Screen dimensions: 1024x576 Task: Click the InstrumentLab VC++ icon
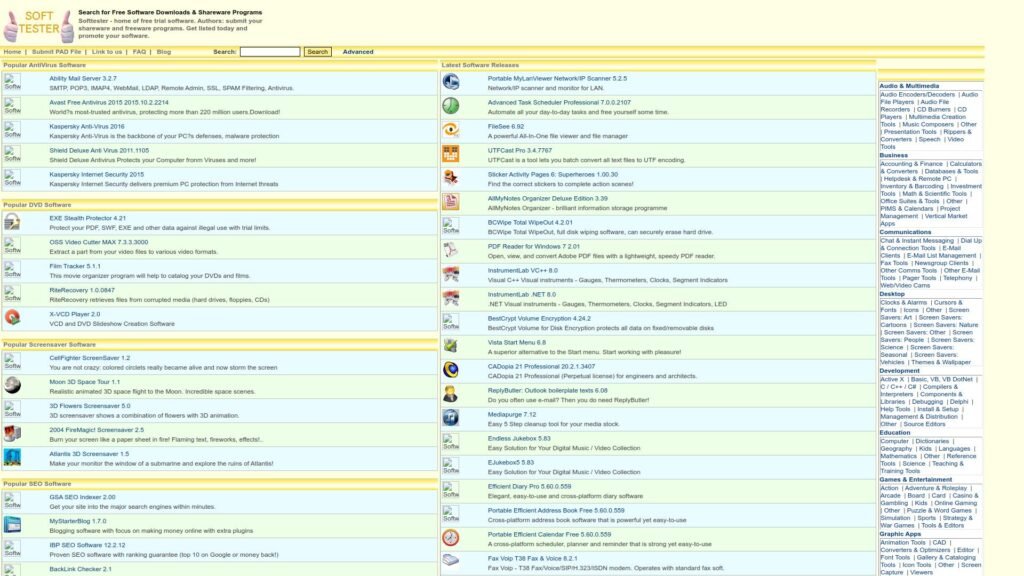[451, 274]
